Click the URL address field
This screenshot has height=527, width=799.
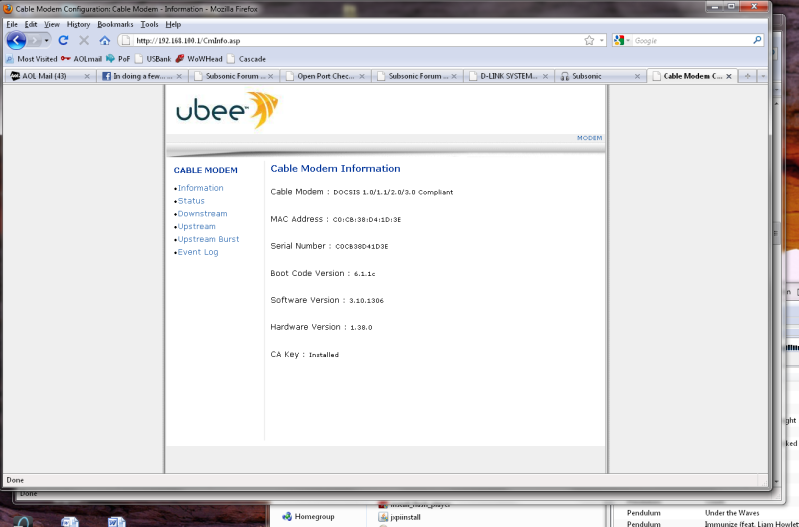pyautogui.click(x=357, y=40)
